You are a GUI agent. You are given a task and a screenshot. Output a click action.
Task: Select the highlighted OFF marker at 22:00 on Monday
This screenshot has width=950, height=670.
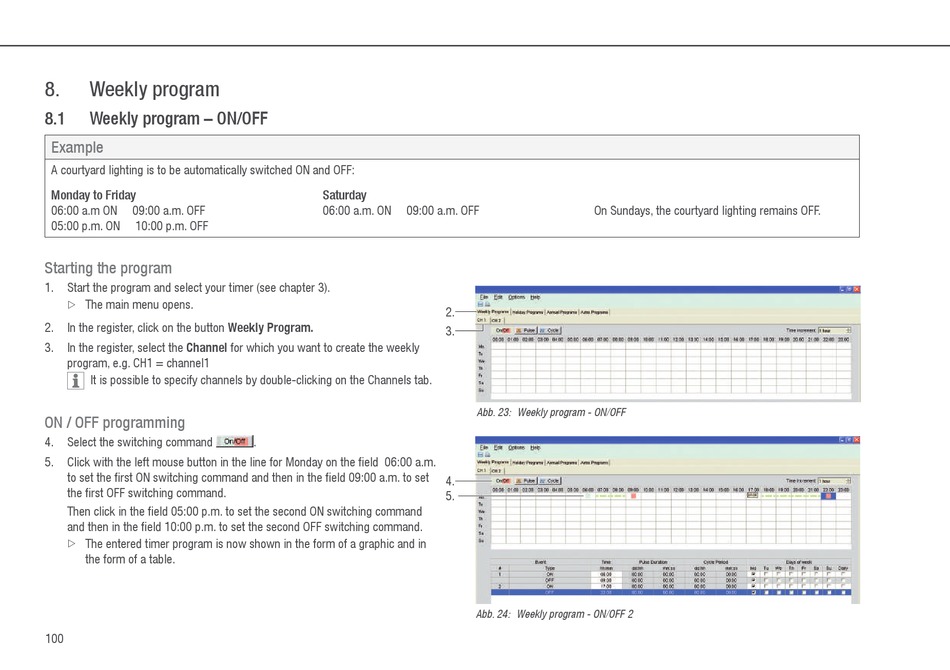828,496
